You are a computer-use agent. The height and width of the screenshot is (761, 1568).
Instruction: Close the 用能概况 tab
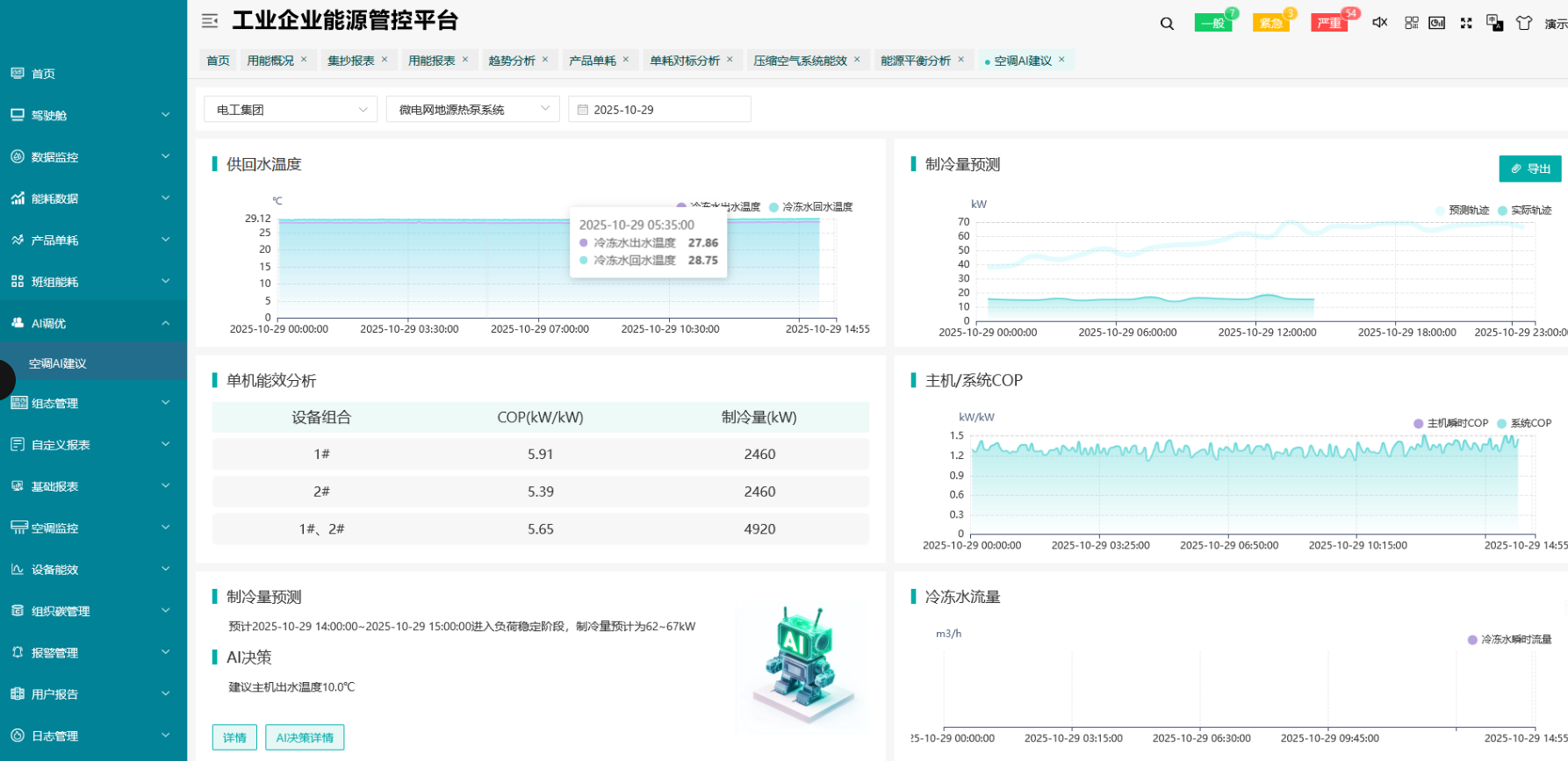pyautogui.click(x=304, y=60)
